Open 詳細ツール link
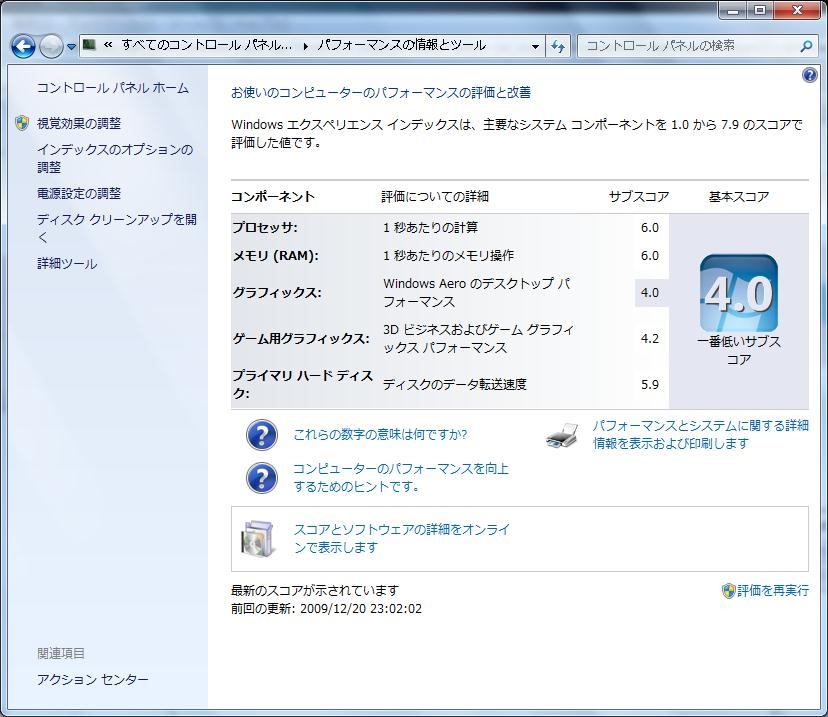This screenshot has height=717, width=828. [67, 264]
